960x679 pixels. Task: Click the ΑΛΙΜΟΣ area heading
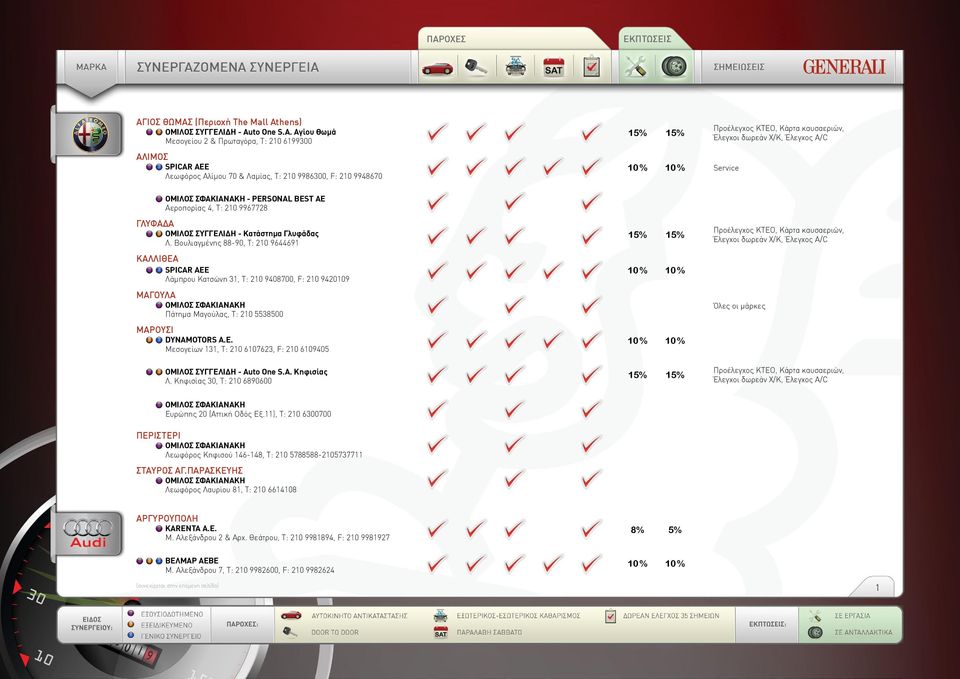152,157
